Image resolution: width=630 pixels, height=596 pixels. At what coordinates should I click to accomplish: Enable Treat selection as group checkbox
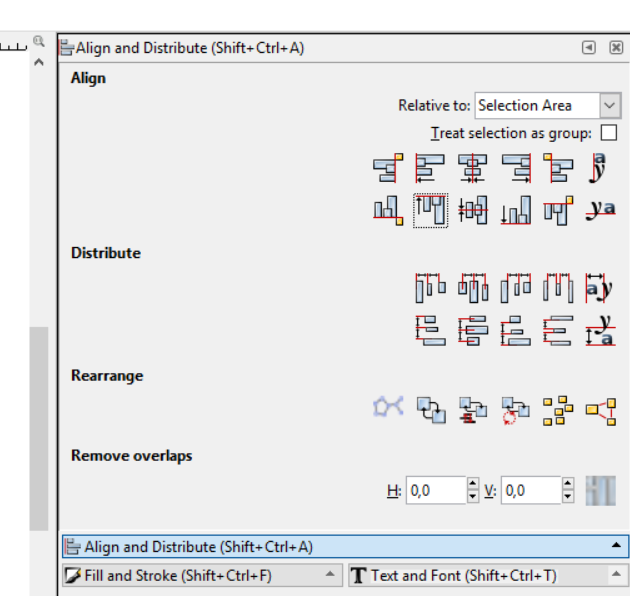(609, 133)
